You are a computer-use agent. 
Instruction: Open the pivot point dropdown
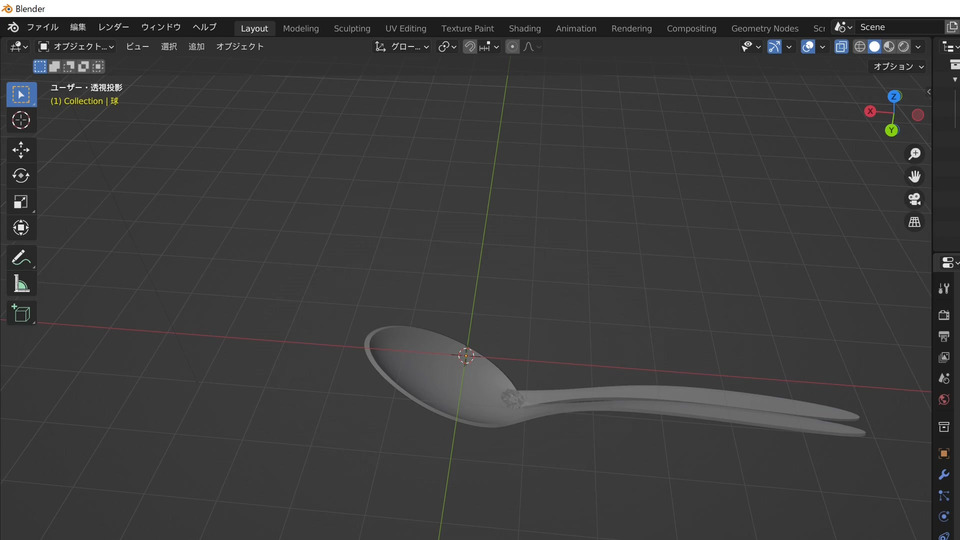tap(448, 47)
